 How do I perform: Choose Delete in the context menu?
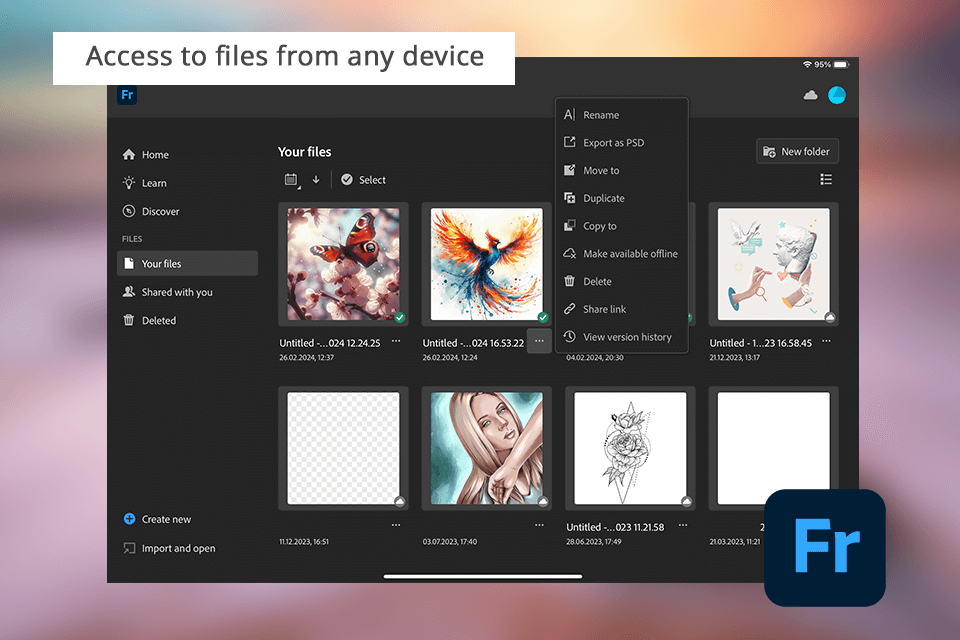tap(622, 281)
